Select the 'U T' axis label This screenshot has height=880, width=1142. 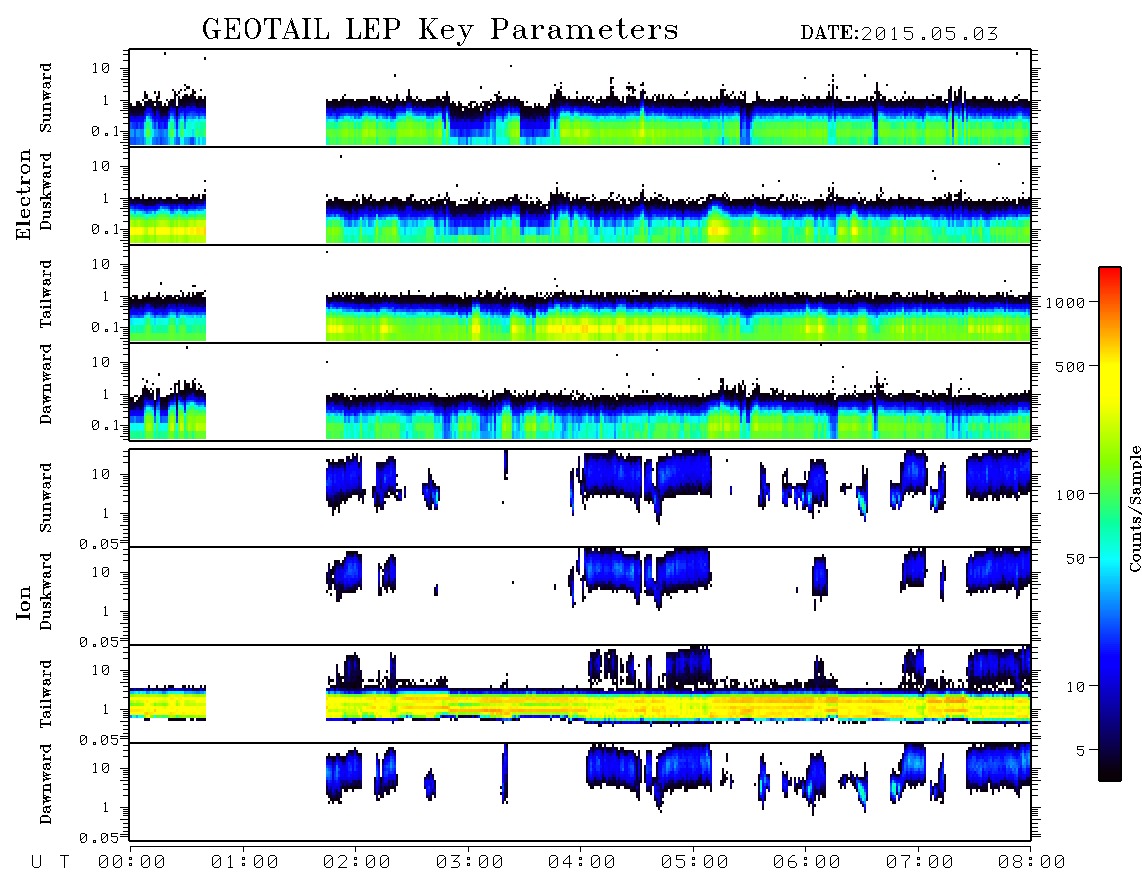coord(50,862)
